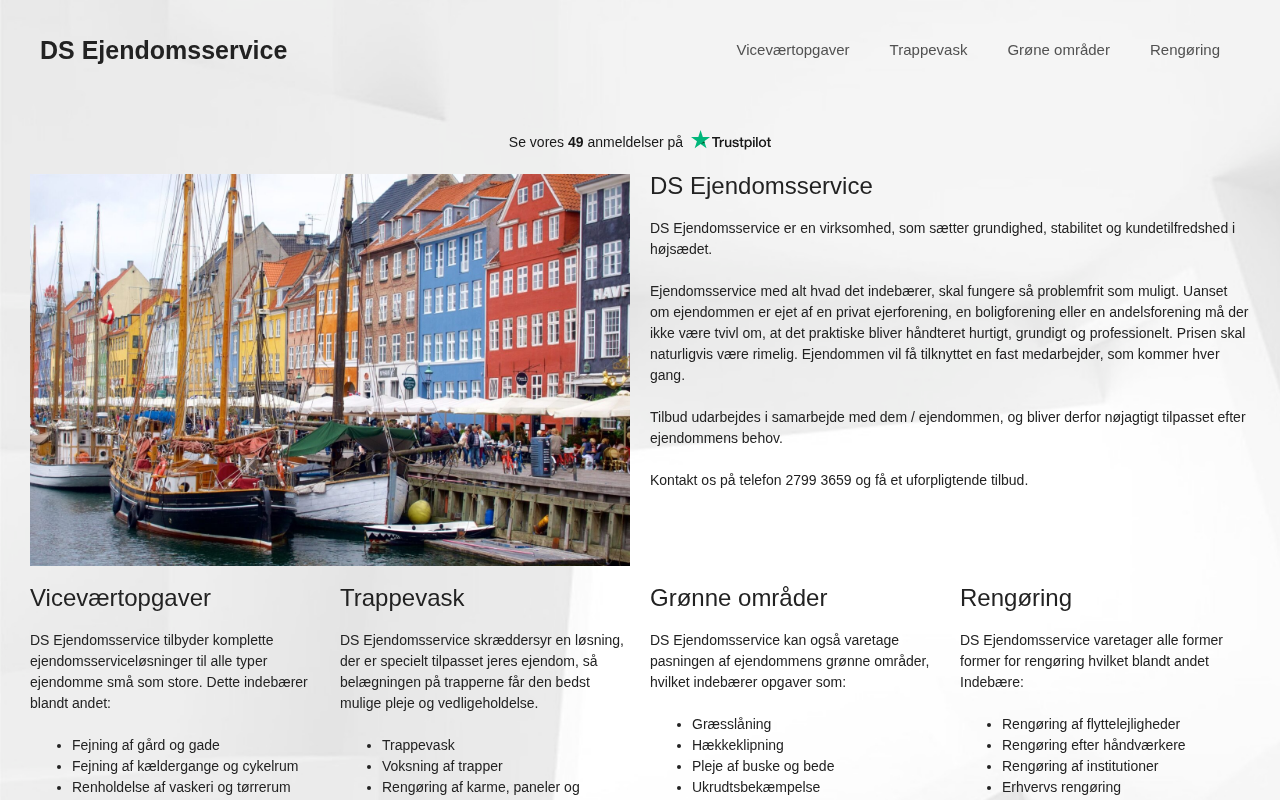The height and width of the screenshot is (800, 1280).
Task: Click the Rengøring section heading
Action: pyautogui.click(x=1016, y=598)
